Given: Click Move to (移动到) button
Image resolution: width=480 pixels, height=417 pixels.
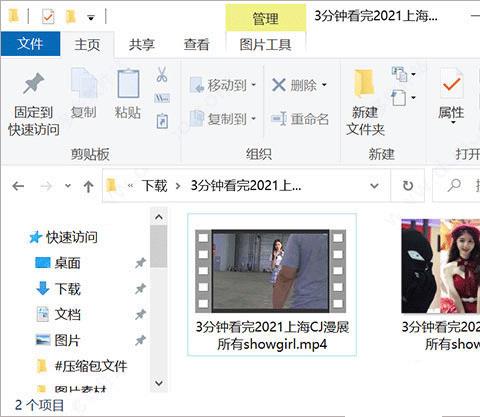Looking at the screenshot, I should pyautogui.click(x=223, y=85).
